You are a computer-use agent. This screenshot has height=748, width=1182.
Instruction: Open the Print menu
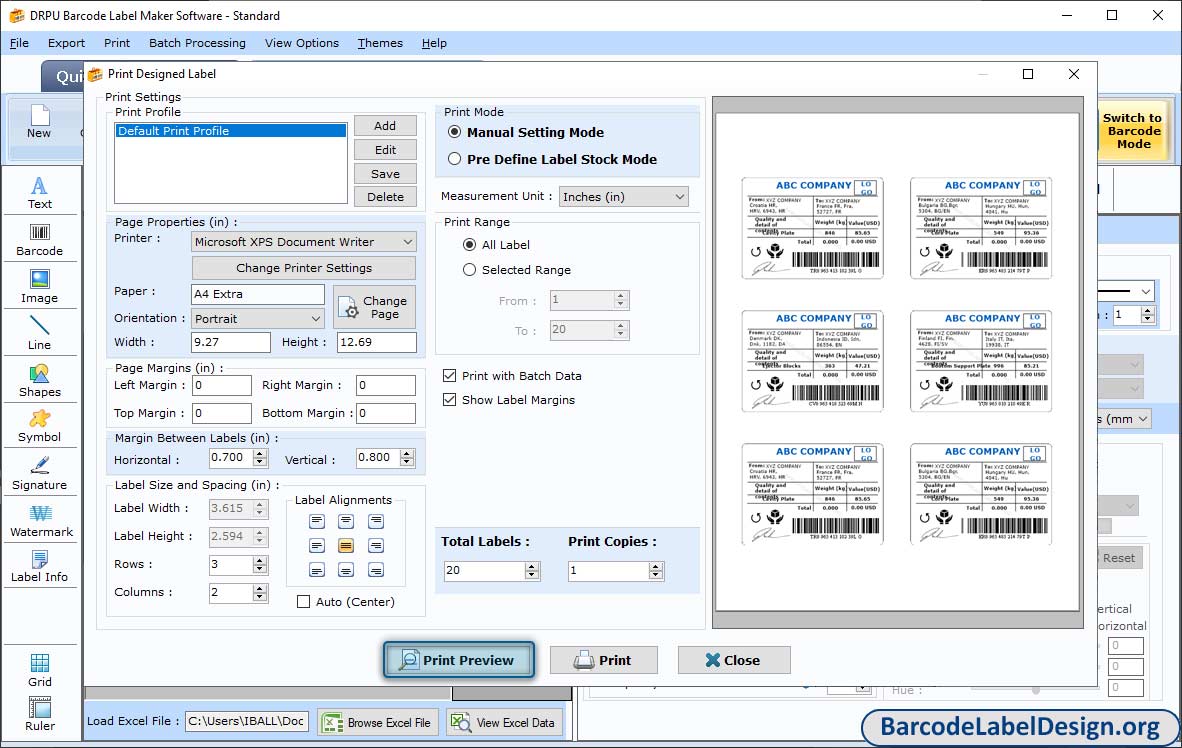click(117, 43)
